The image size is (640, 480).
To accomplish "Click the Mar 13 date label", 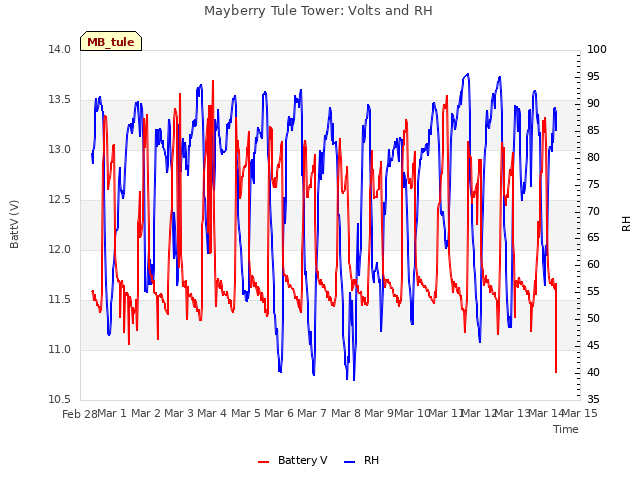I will tap(512, 413).
